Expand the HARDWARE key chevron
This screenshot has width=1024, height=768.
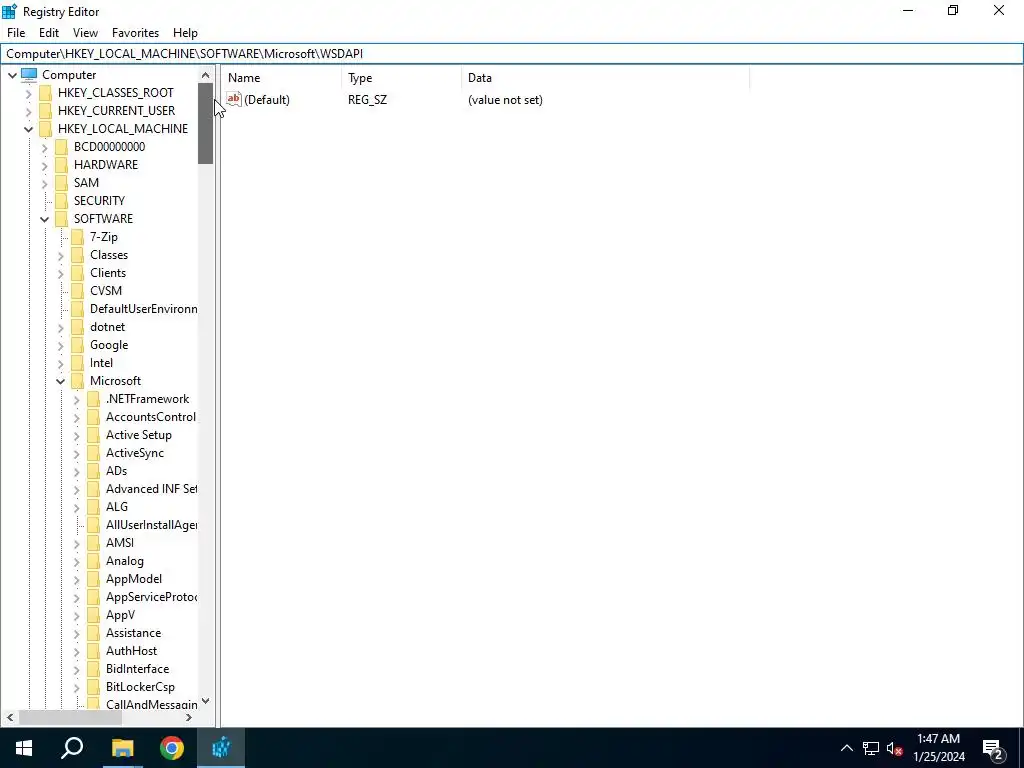pos(44,165)
